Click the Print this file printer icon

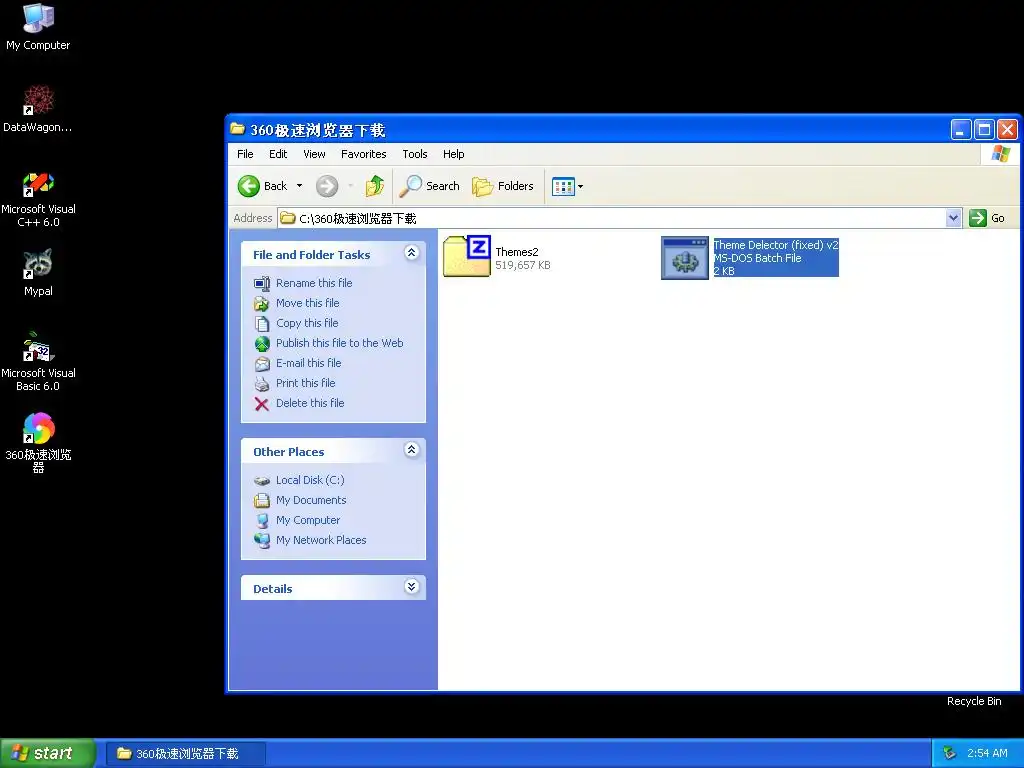262,384
